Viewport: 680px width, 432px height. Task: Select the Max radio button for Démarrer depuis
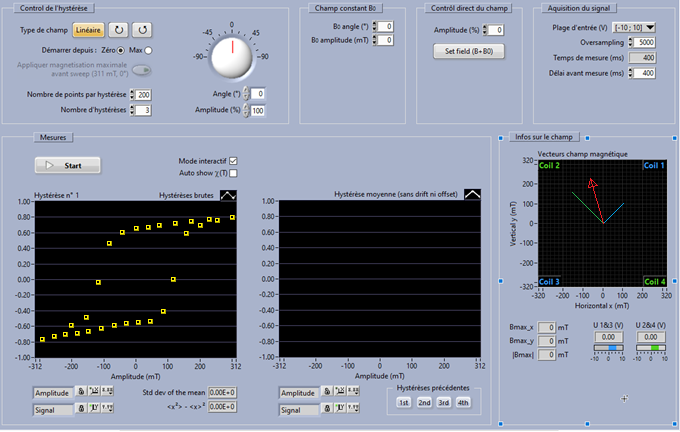149,49
